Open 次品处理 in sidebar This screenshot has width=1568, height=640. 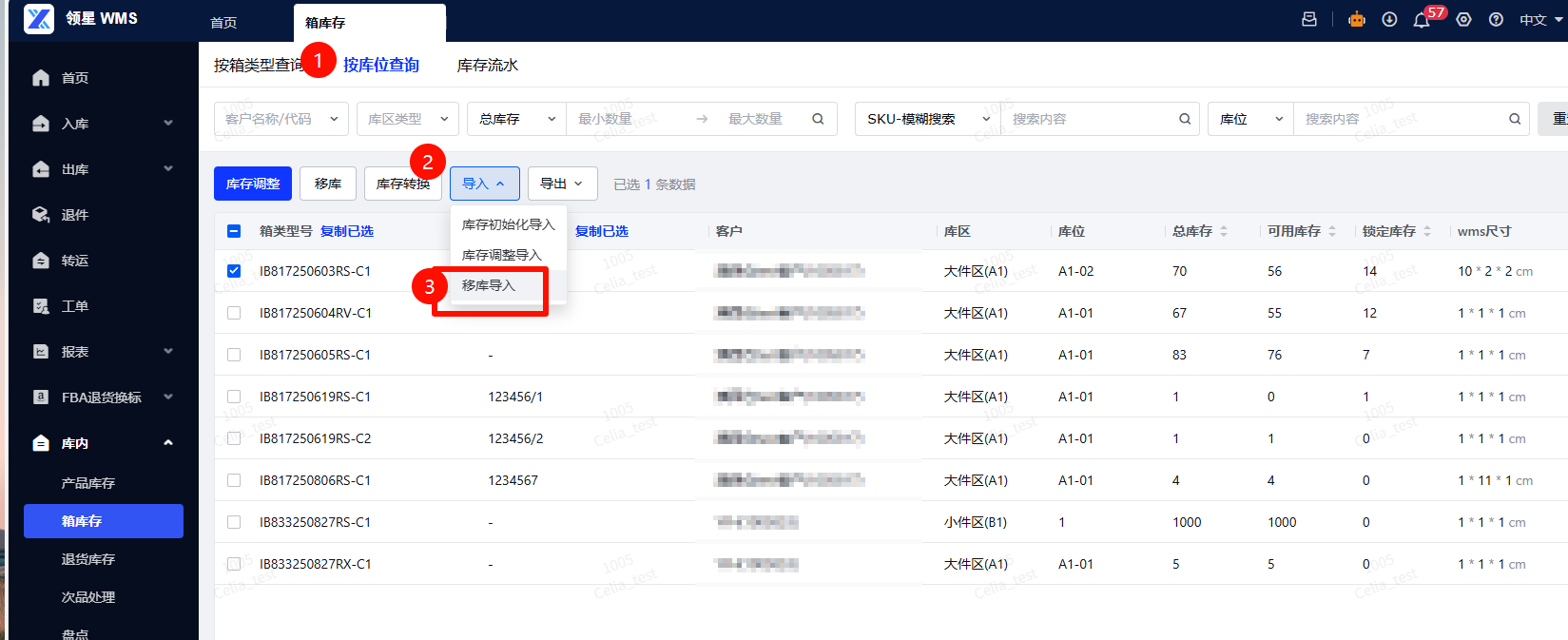click(88, 597)
